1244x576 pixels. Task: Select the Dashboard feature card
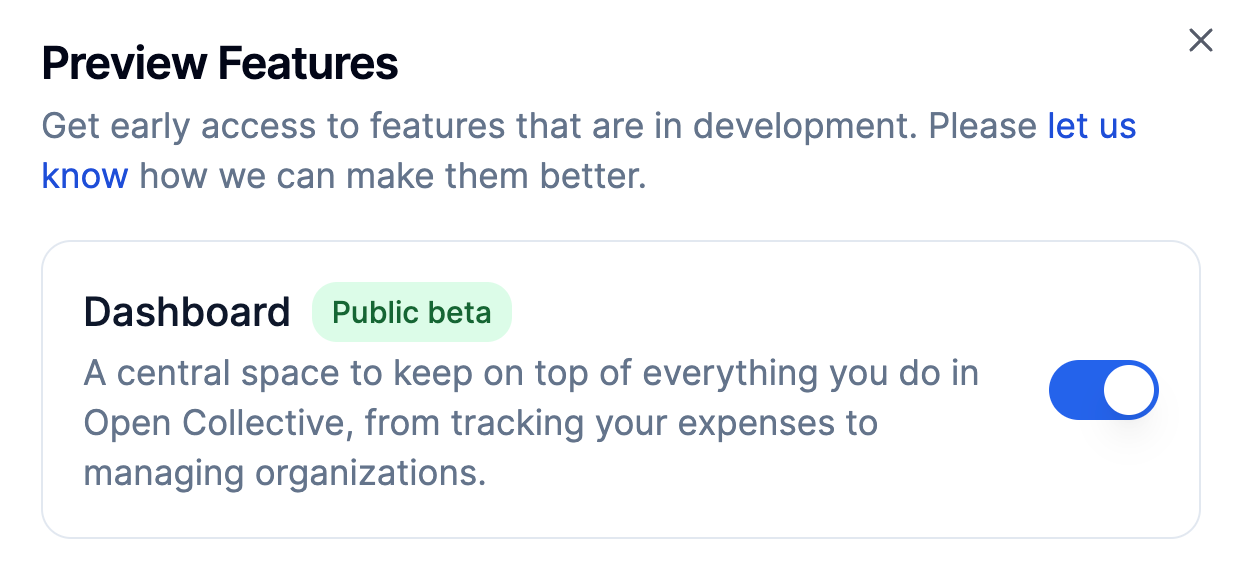click(x=620, y=390)
